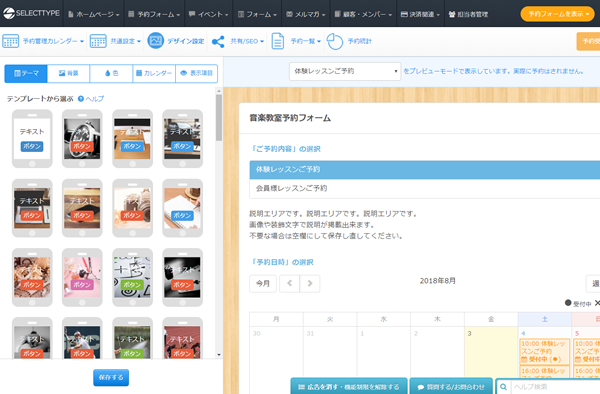Switch to the 表示項目 tab
This screenshot has width=600, height=394.
tap(197, 73)
